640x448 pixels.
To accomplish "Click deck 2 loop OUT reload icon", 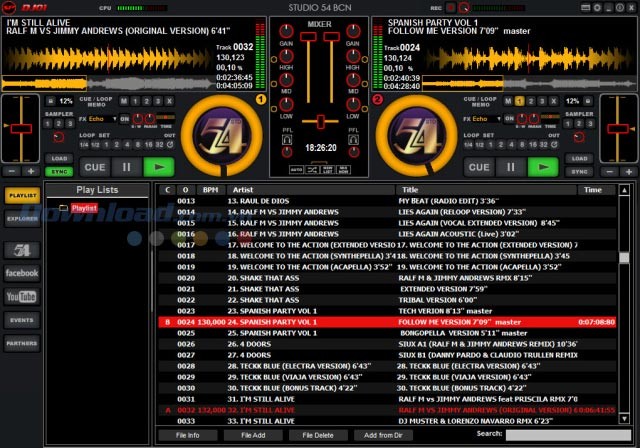I will pos(554,144).
